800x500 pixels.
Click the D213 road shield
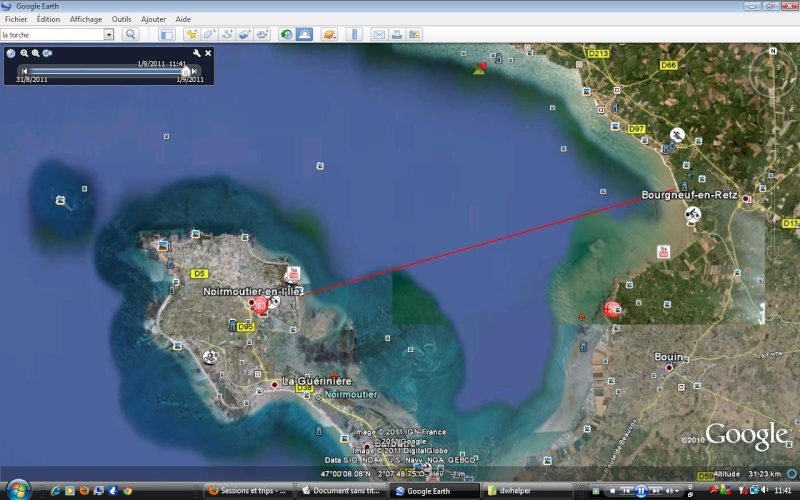point(598,54)
